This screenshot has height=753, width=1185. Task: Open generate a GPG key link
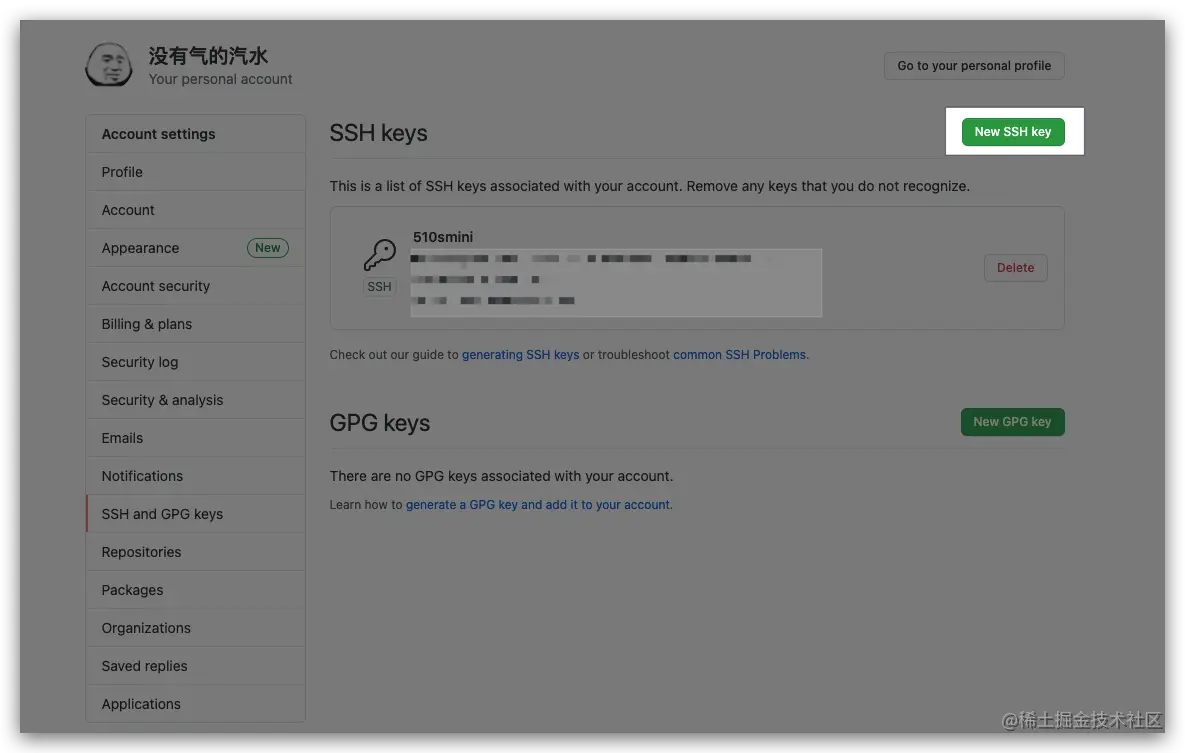(538, 504)
